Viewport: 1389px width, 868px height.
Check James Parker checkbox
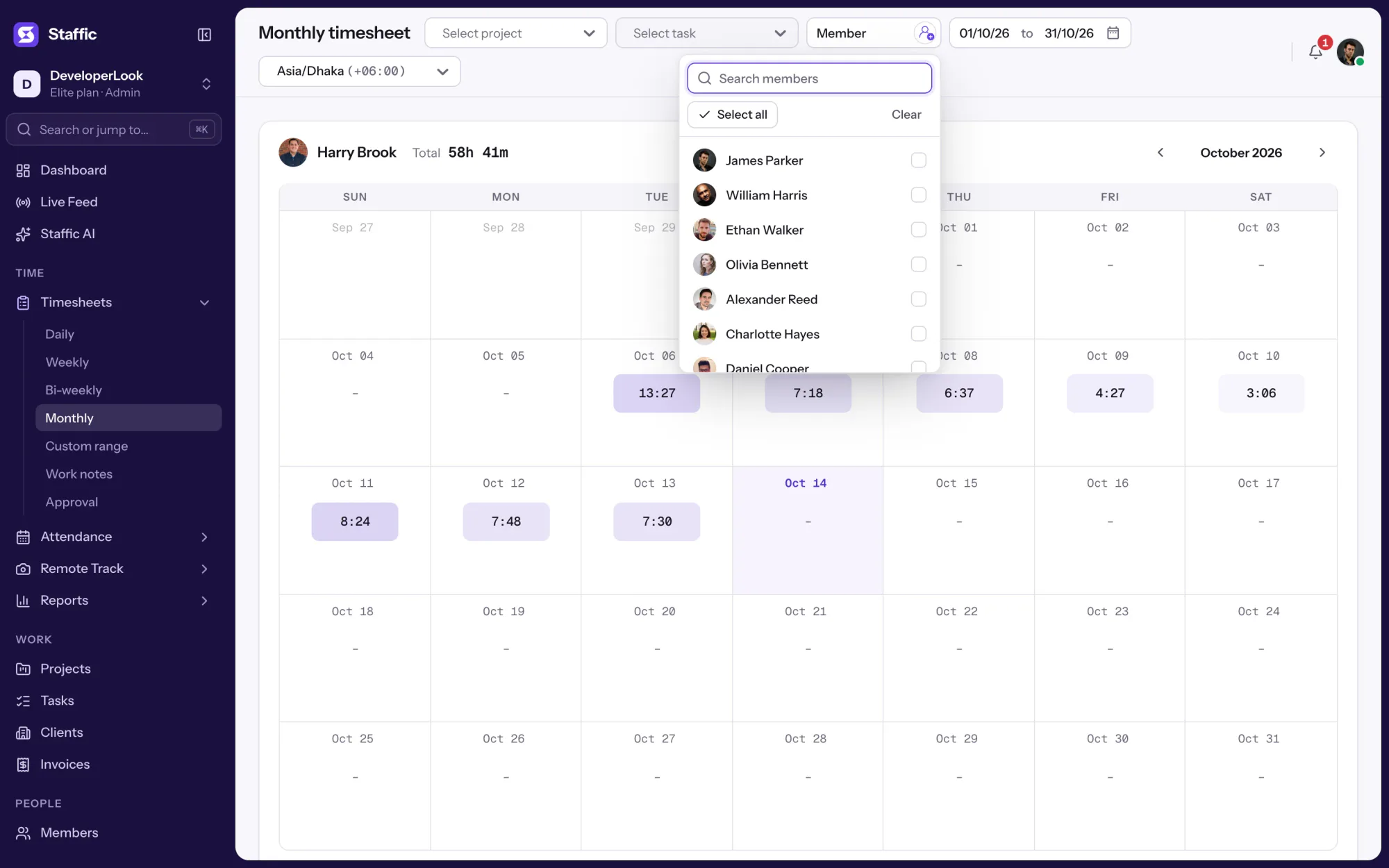(918, 160)
